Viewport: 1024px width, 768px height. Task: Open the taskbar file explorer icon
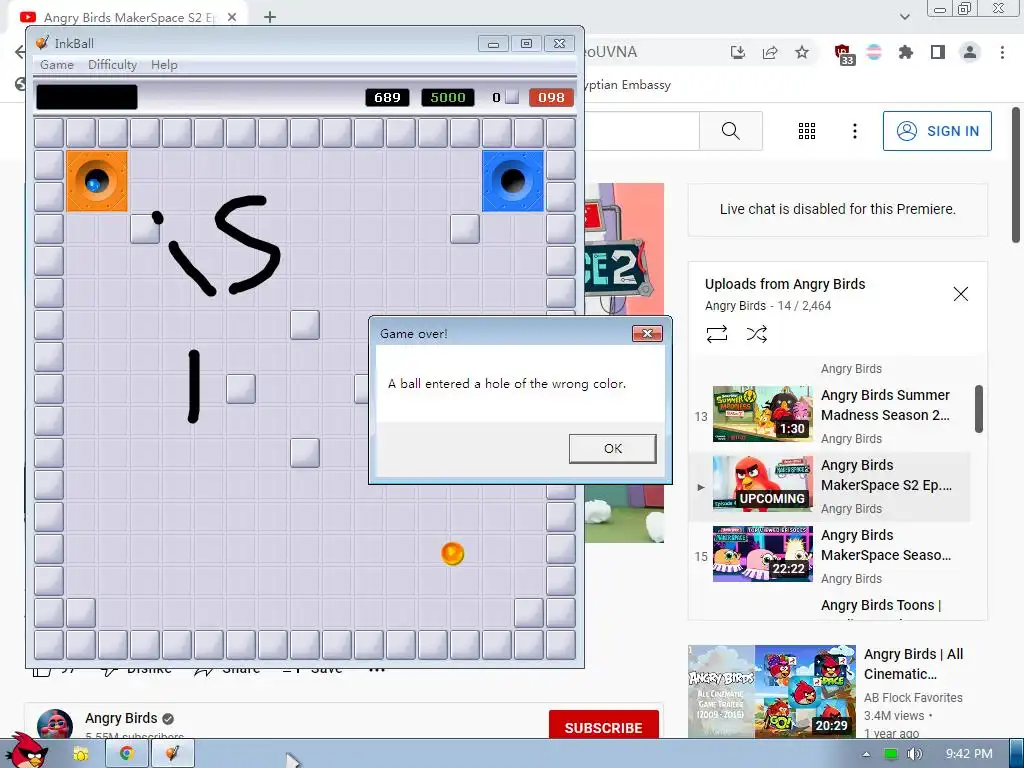[x=80, y=754]
